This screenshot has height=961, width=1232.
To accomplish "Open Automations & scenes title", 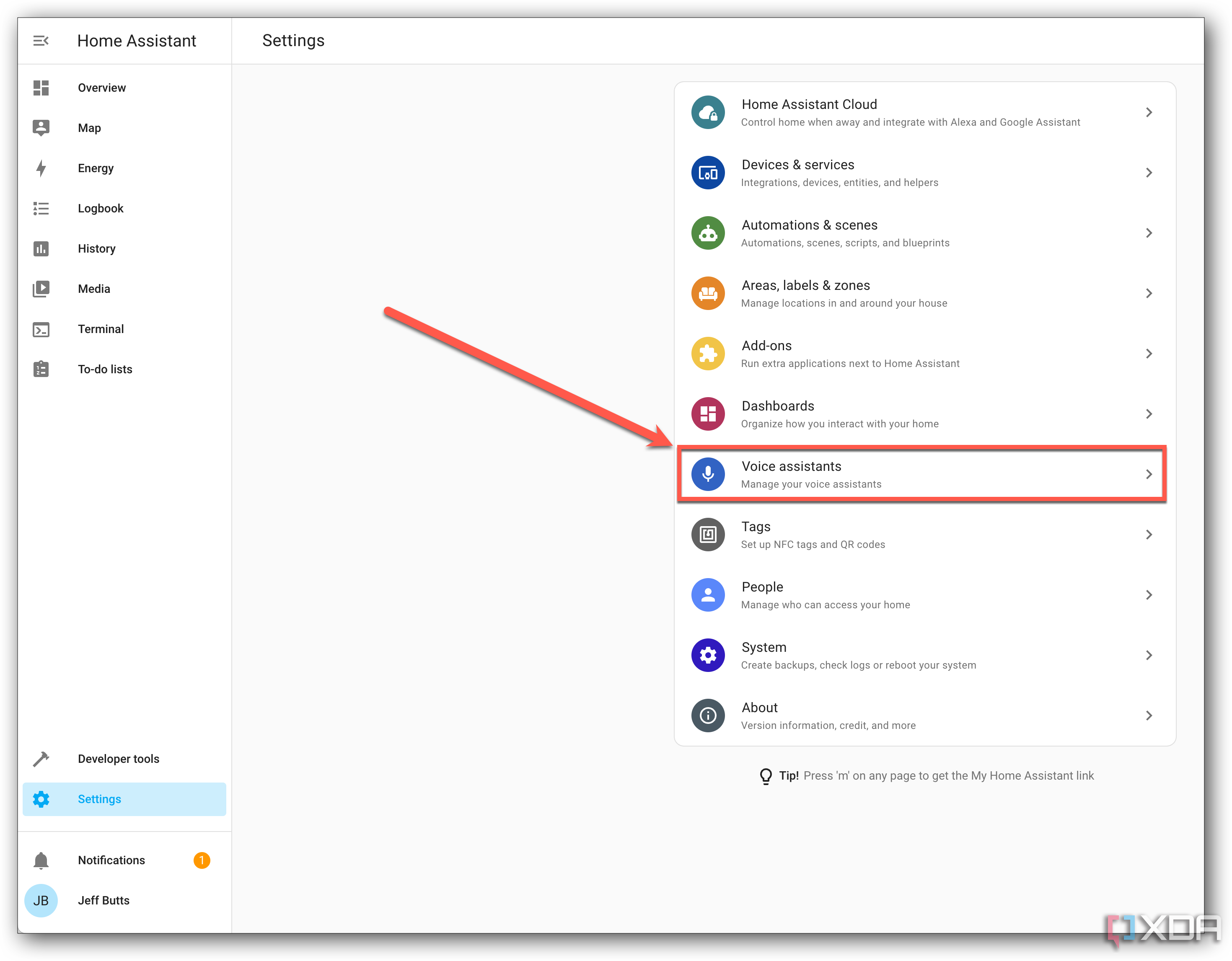I will click(810, 225).
